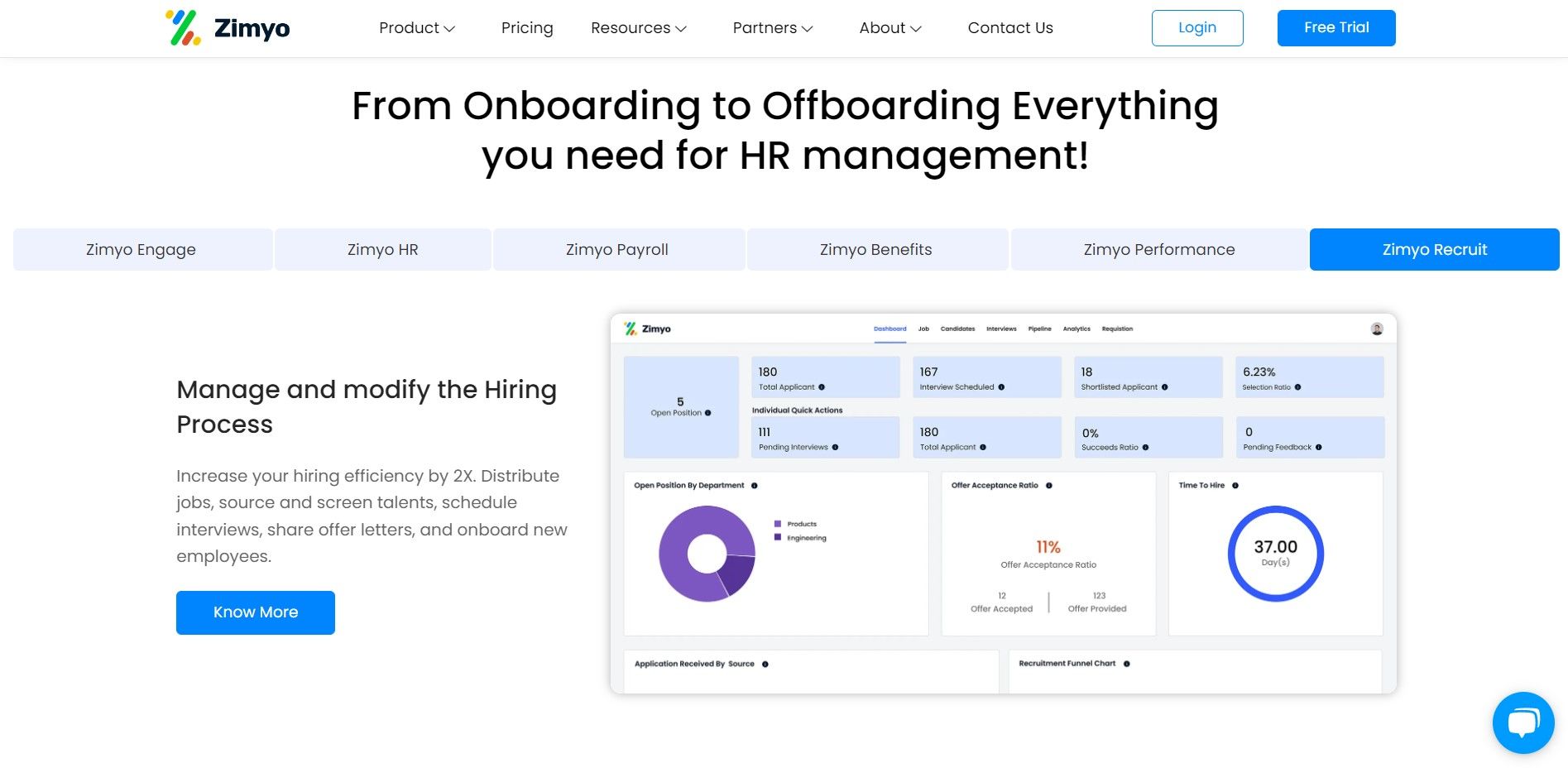Select the Zimyo Benefits tab
The width and height of the screenshot is (1568, 768).
877,250
